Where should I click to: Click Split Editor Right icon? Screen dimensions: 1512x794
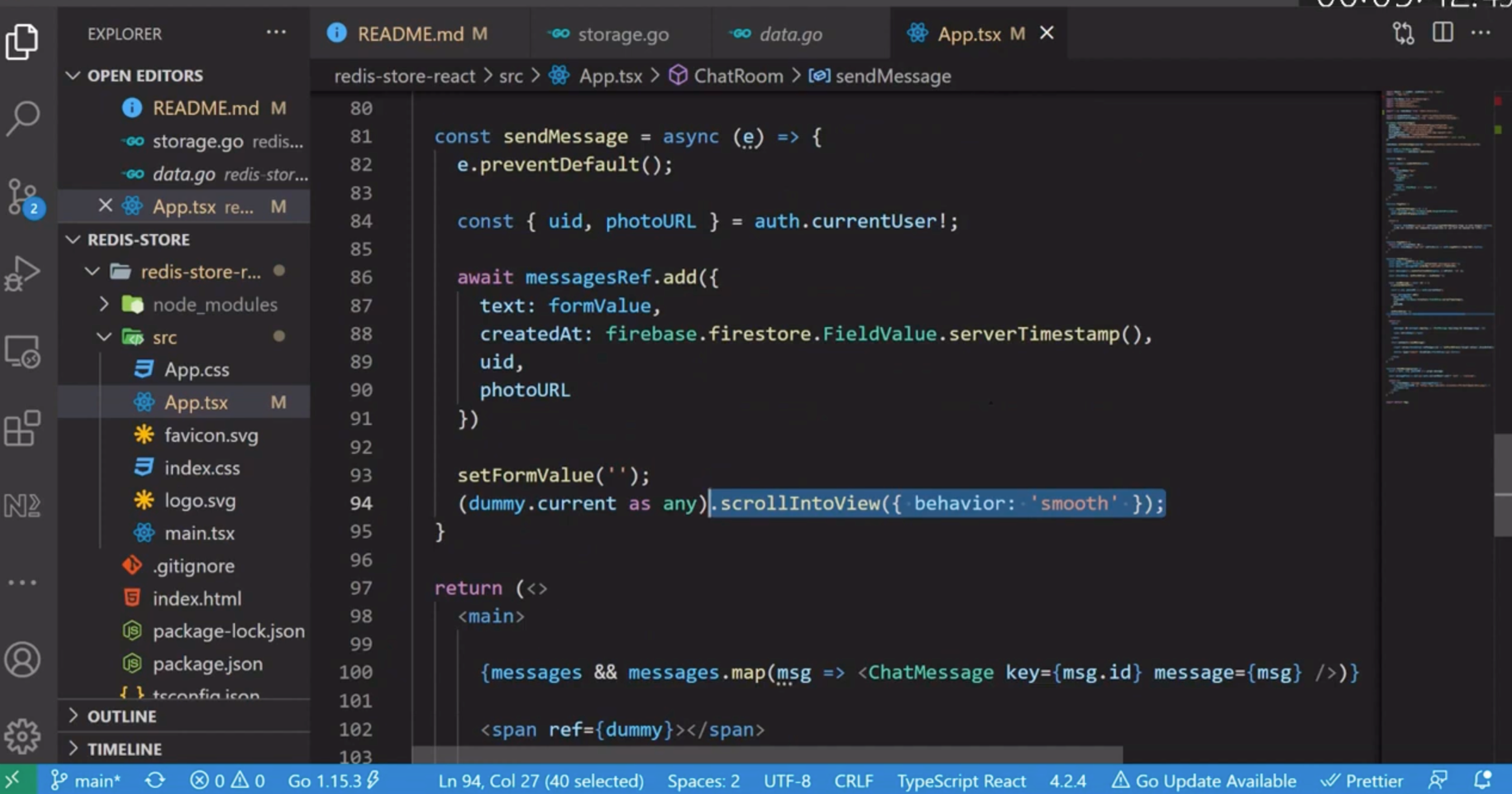1442,33
